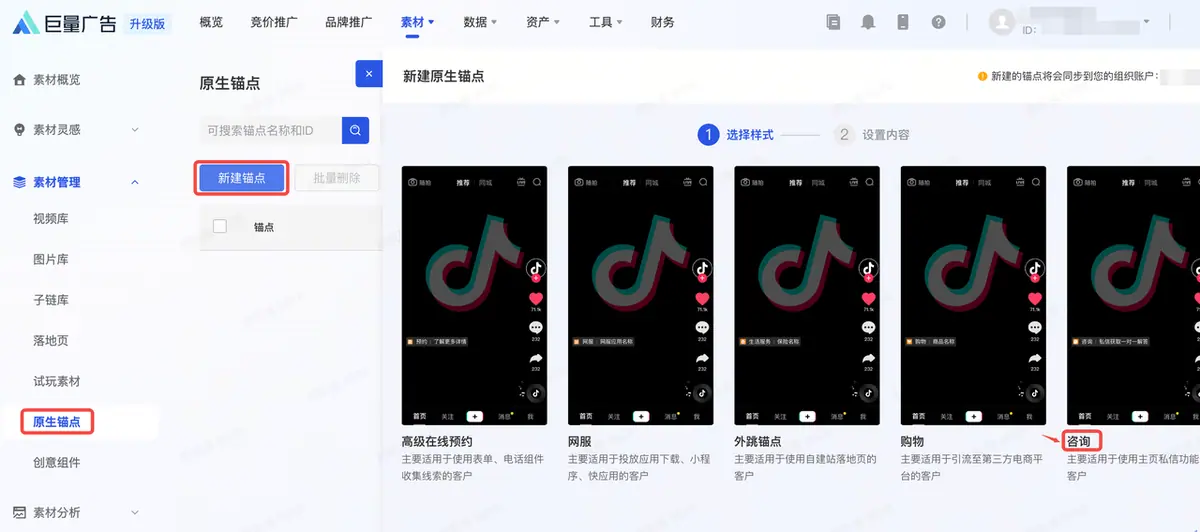Click the search magnifier button
The width and height of the screenshot is (1200, 532).
pos(356,130)
